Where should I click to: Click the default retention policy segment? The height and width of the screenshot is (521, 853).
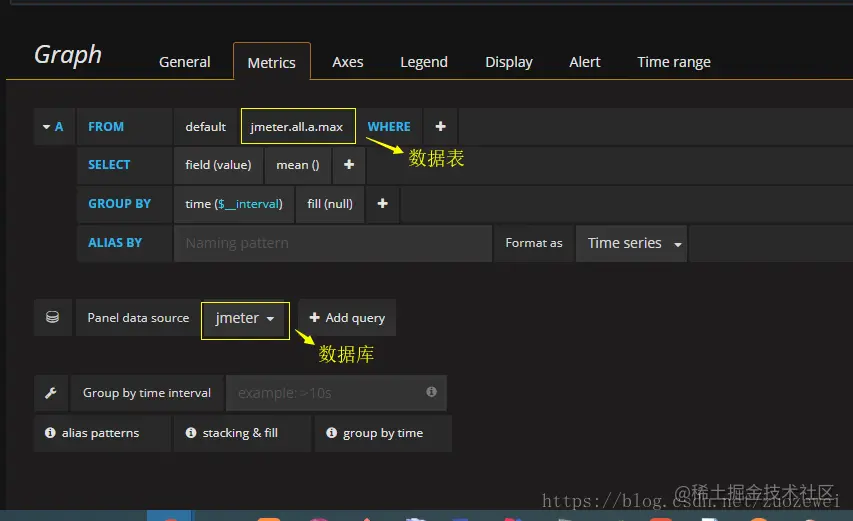206,127
